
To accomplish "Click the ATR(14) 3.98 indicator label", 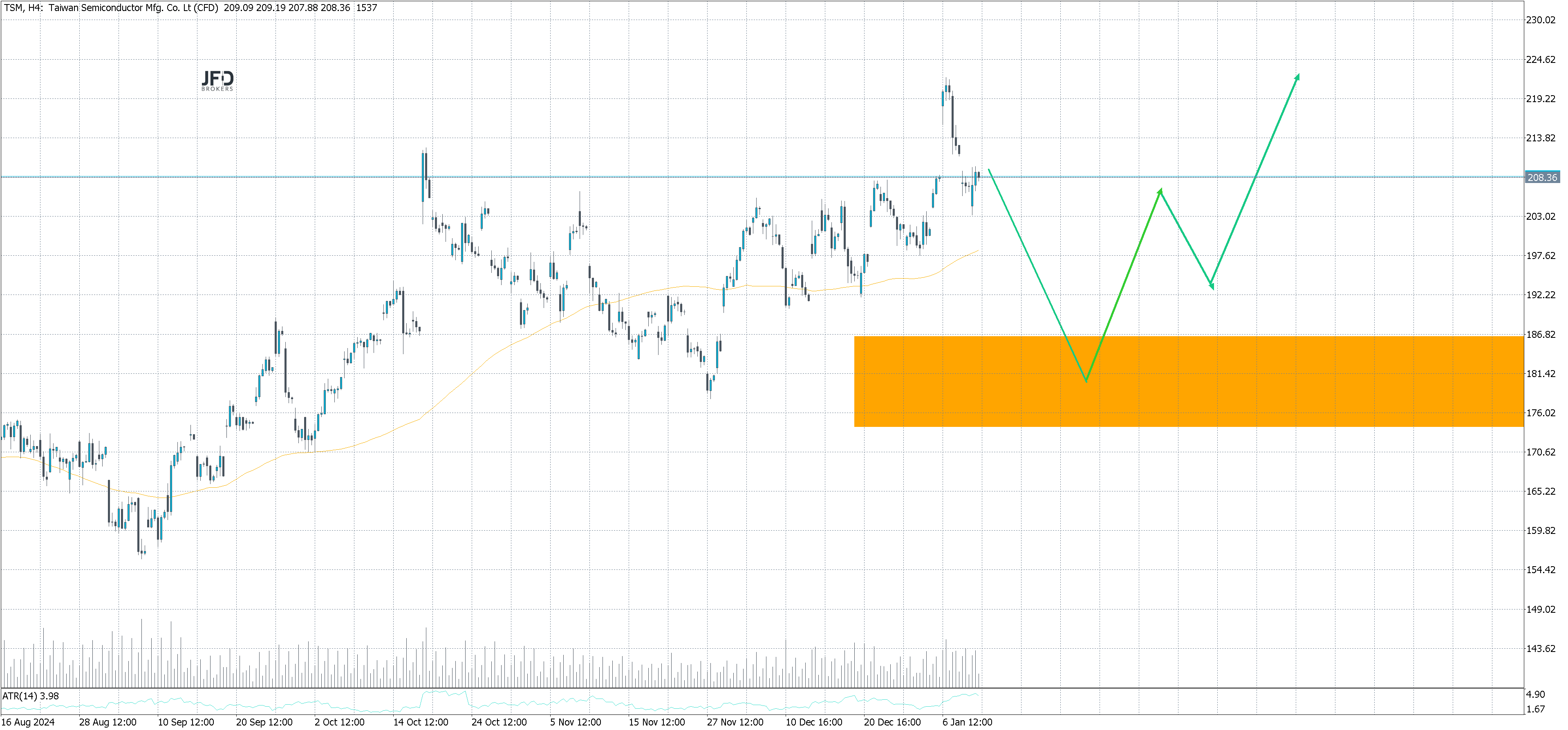I will (30, 696).
